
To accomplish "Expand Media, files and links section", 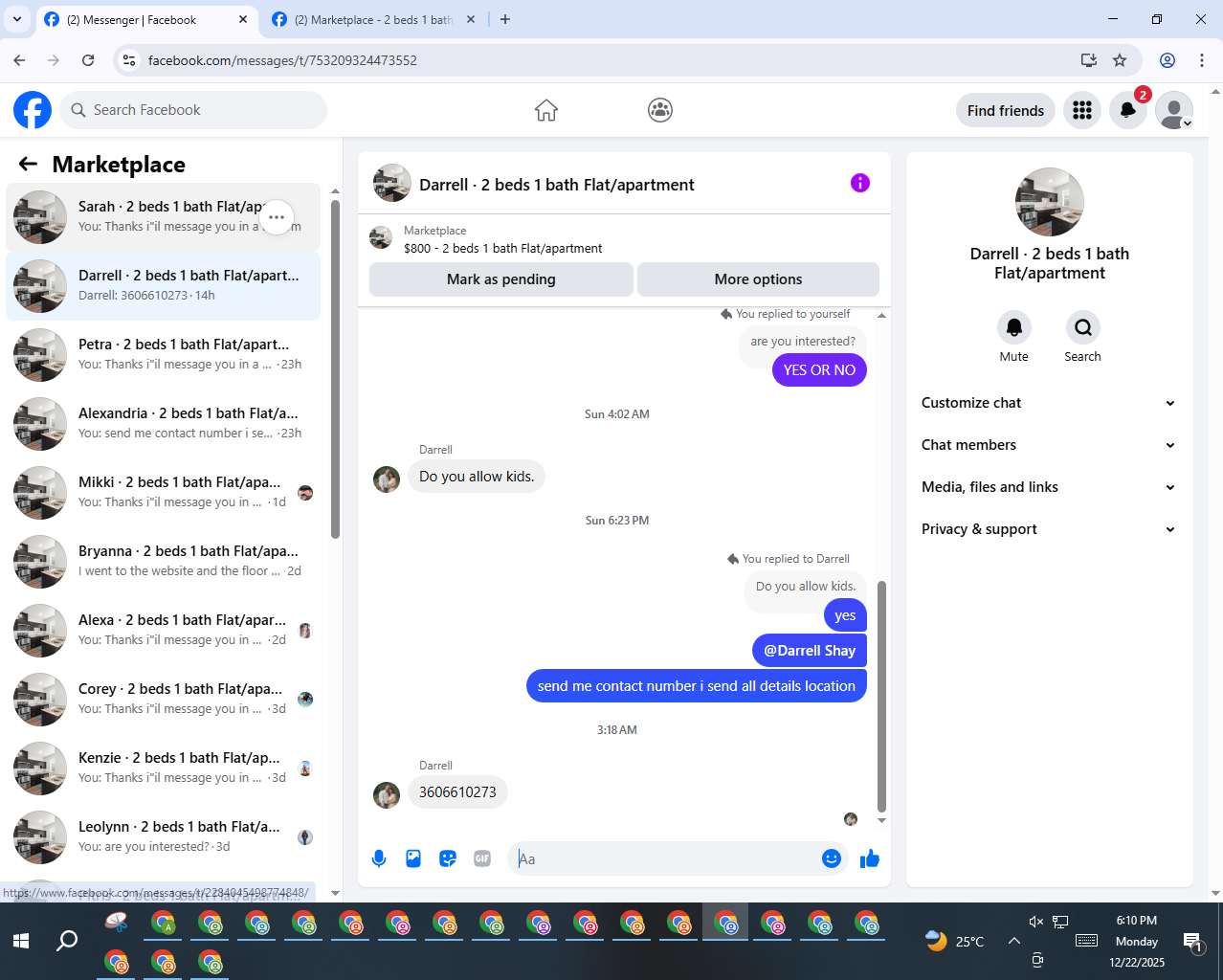I will 1049,487.
